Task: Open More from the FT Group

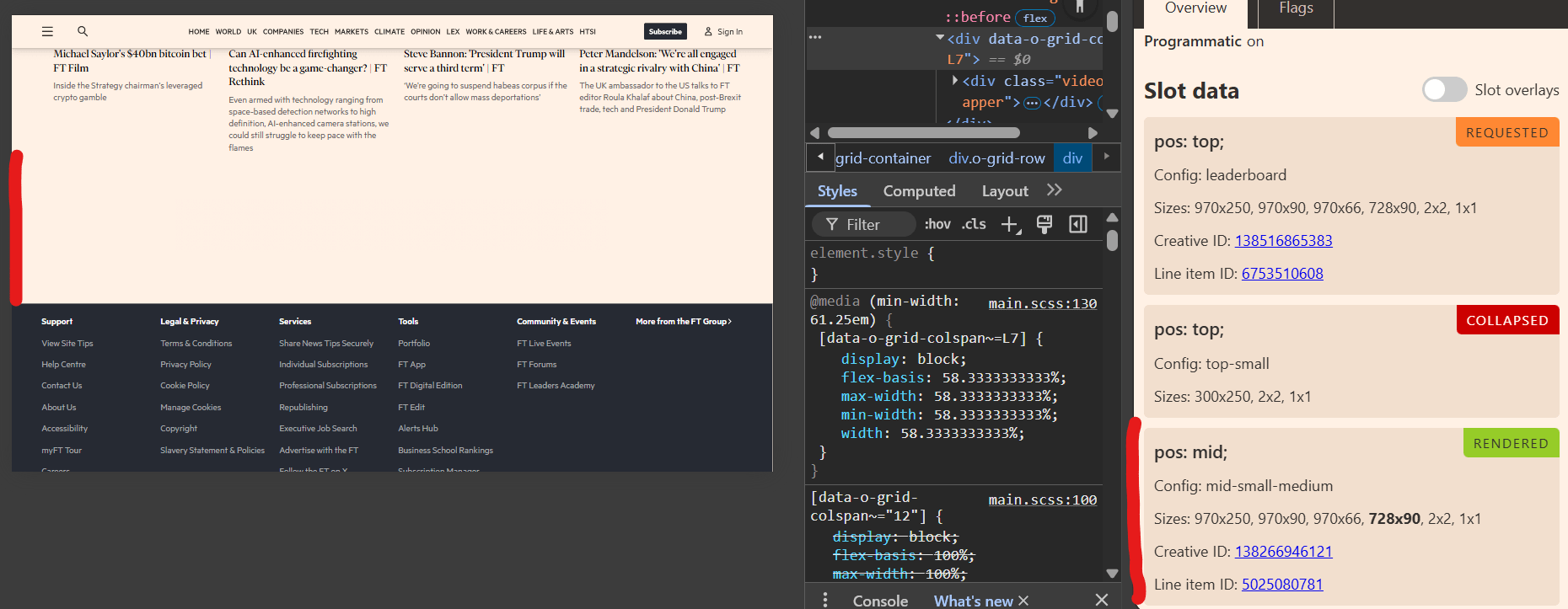Action: pos(684,322)
